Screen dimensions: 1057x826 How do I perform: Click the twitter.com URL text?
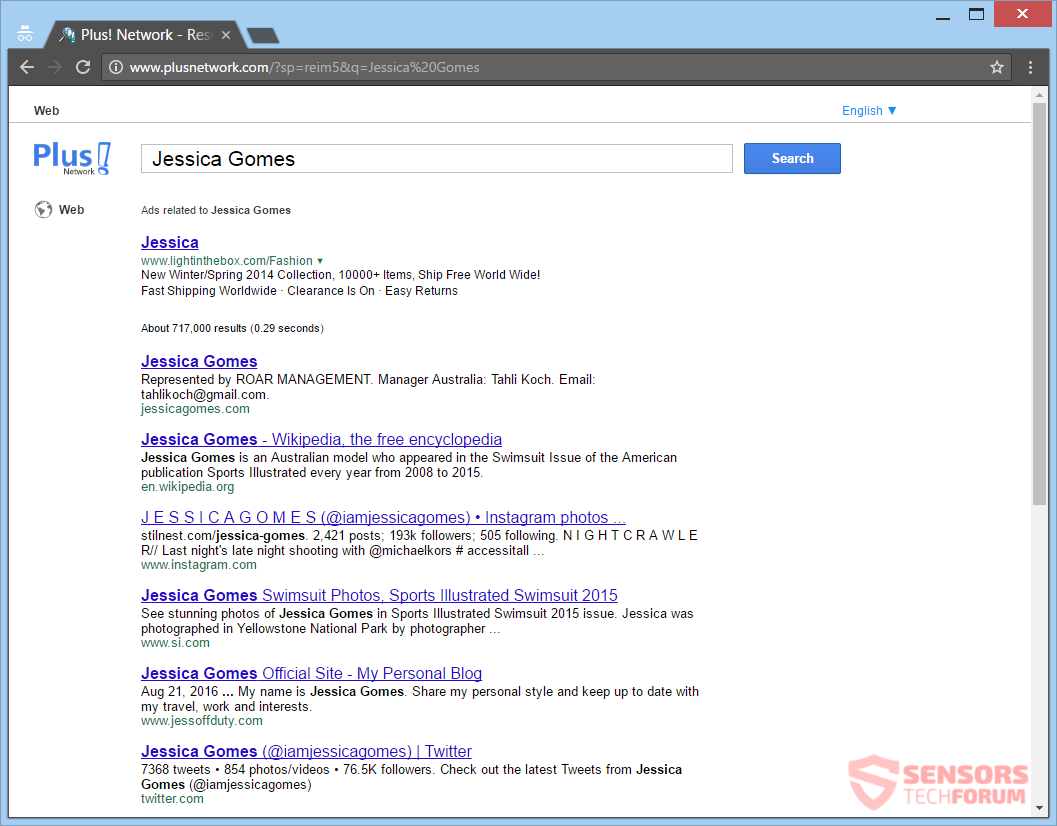coord(172,799)
